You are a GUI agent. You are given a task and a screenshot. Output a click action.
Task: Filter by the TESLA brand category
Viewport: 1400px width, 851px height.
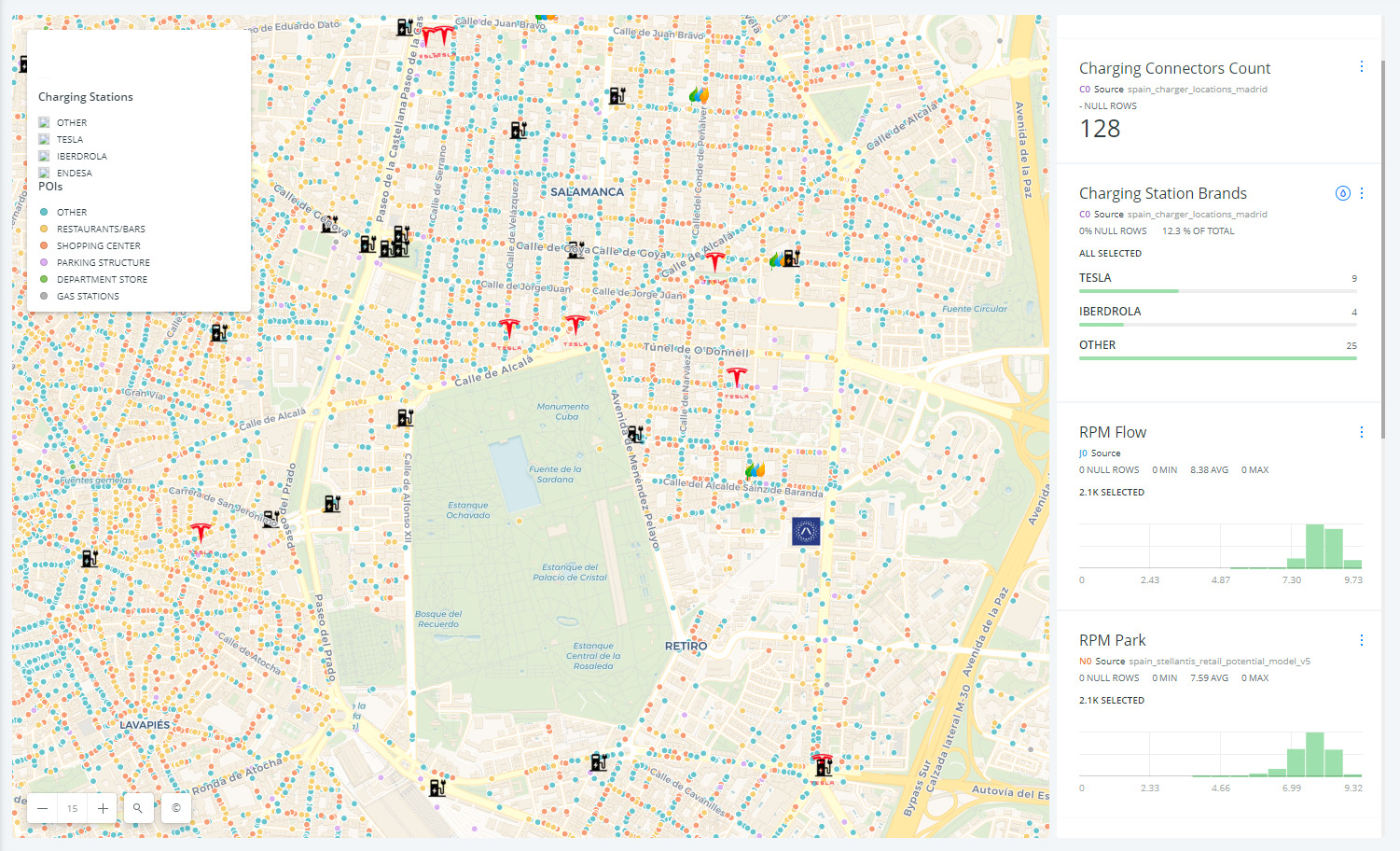1217,283
